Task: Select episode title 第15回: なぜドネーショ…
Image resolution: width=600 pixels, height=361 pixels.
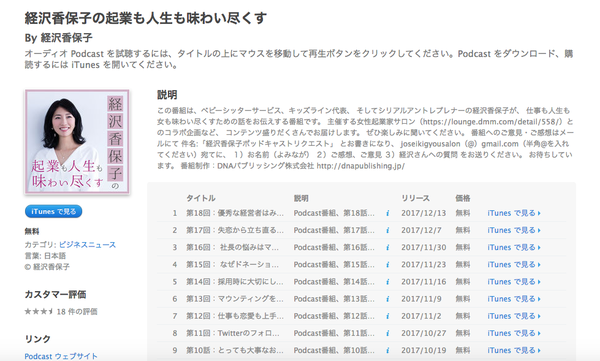Action: point(233,265)
